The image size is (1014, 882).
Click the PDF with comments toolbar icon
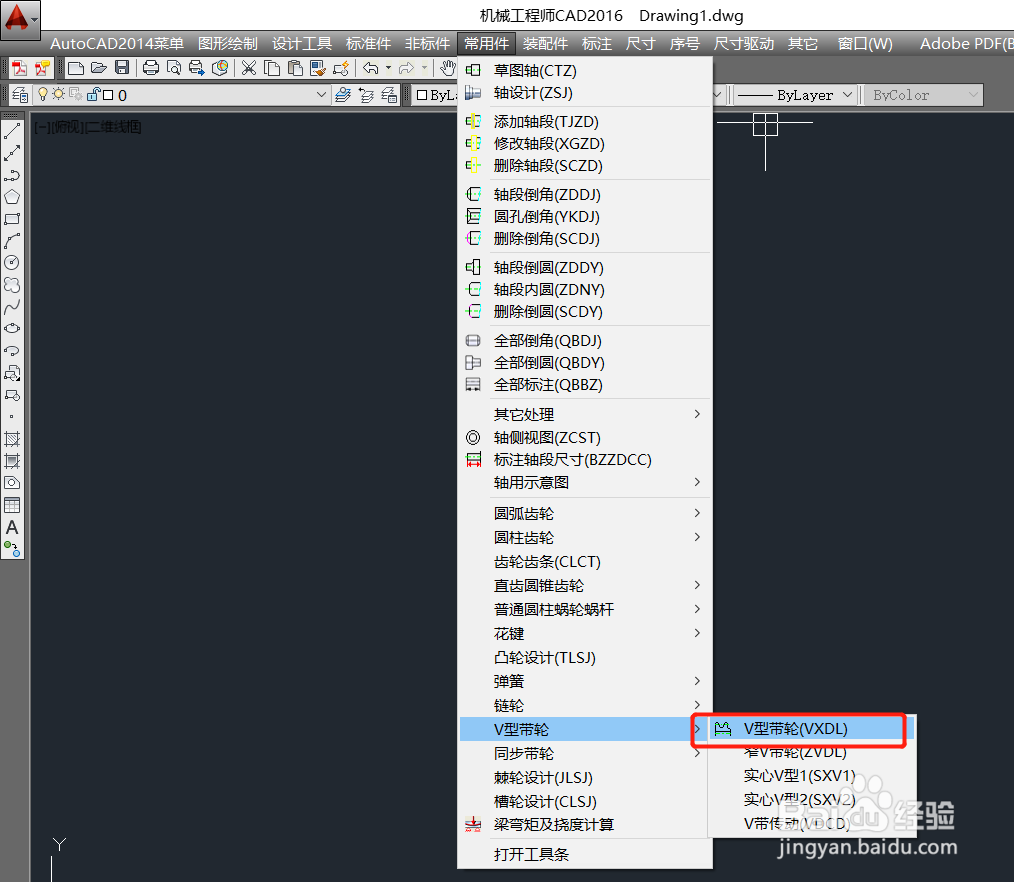pos(42,68)
